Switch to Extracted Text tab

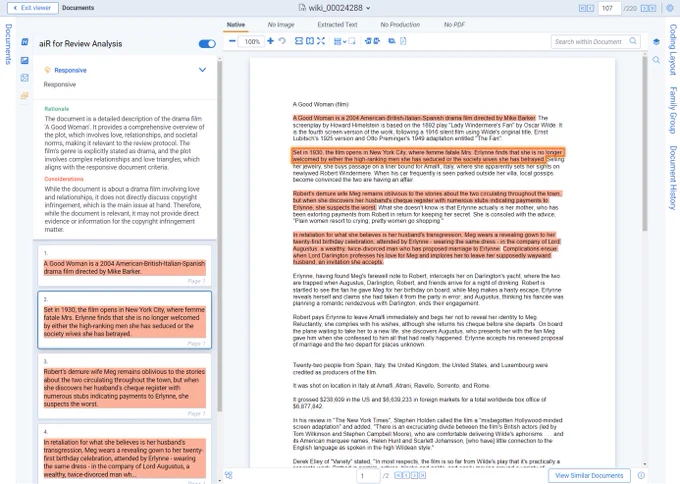[x=337, y=25]
